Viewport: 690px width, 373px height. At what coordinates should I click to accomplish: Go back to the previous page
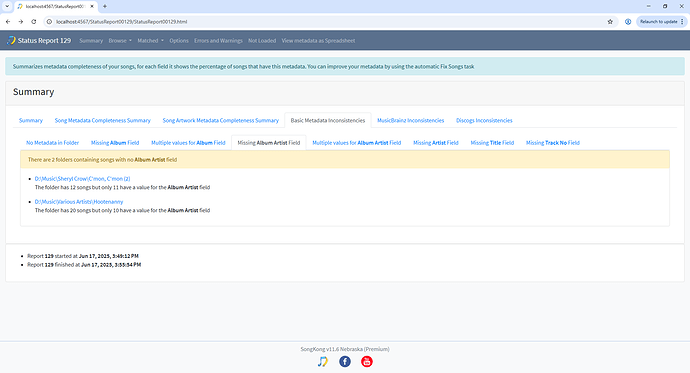pos(8,22)
